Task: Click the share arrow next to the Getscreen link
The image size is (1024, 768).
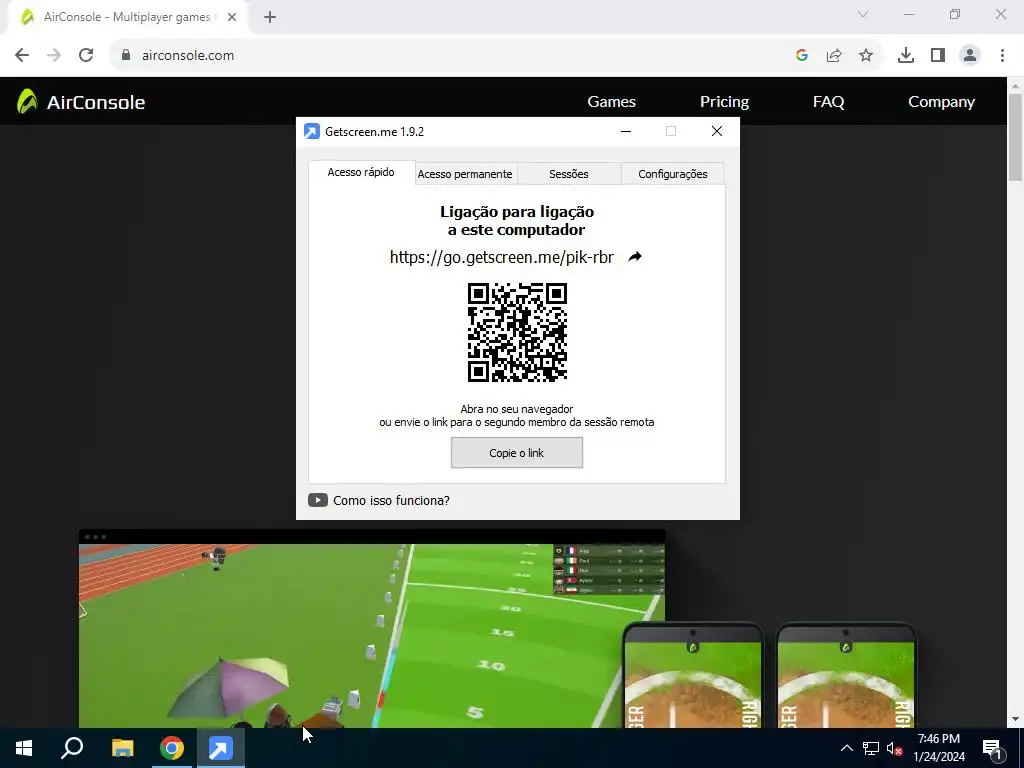Action: pos(635,257)
